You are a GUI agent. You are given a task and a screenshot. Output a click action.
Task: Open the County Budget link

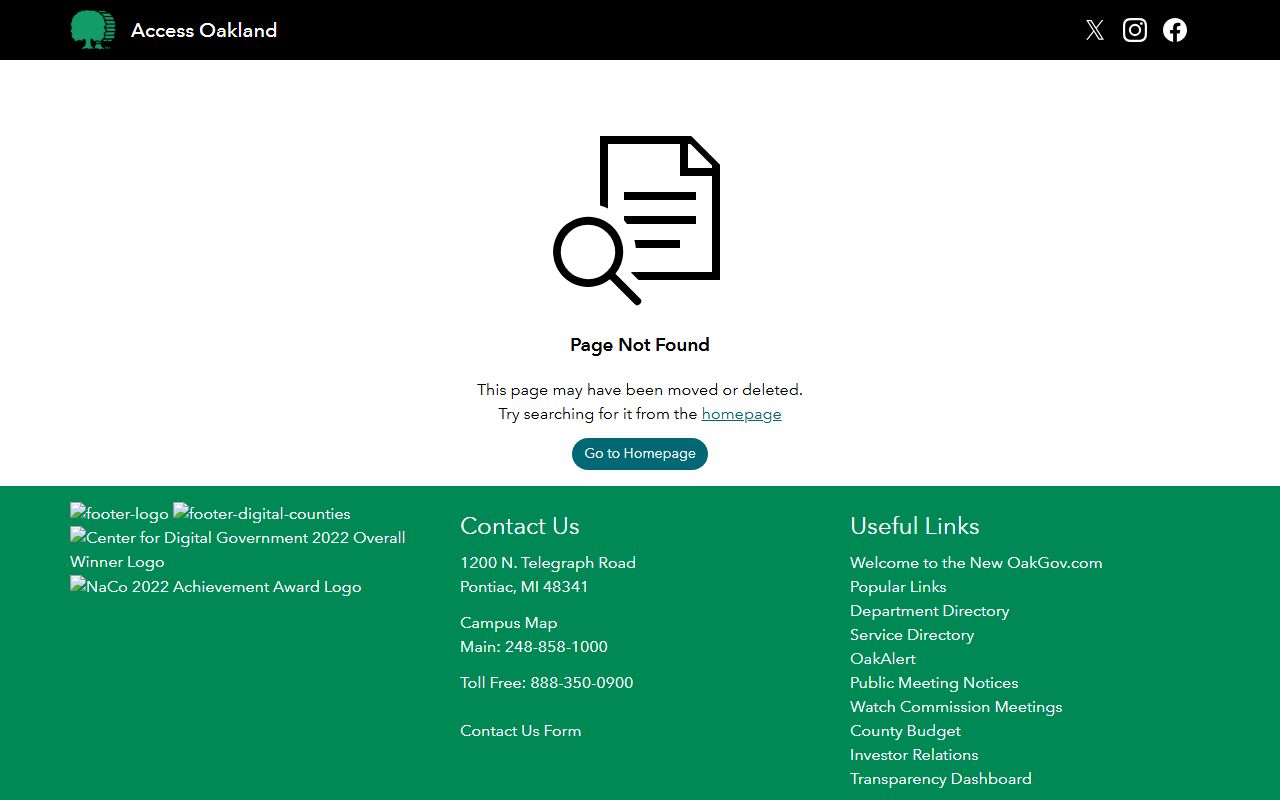coord(905,731)
